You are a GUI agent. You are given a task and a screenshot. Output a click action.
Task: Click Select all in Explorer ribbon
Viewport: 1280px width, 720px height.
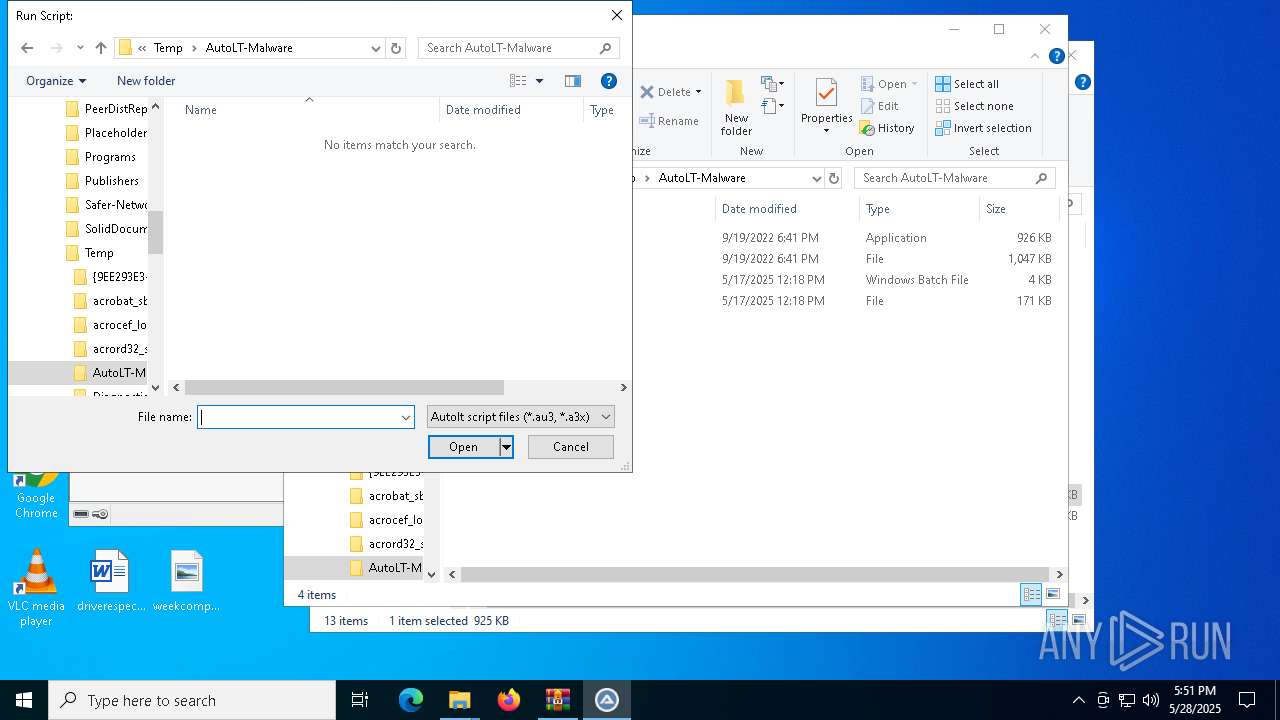click(967, 84)
